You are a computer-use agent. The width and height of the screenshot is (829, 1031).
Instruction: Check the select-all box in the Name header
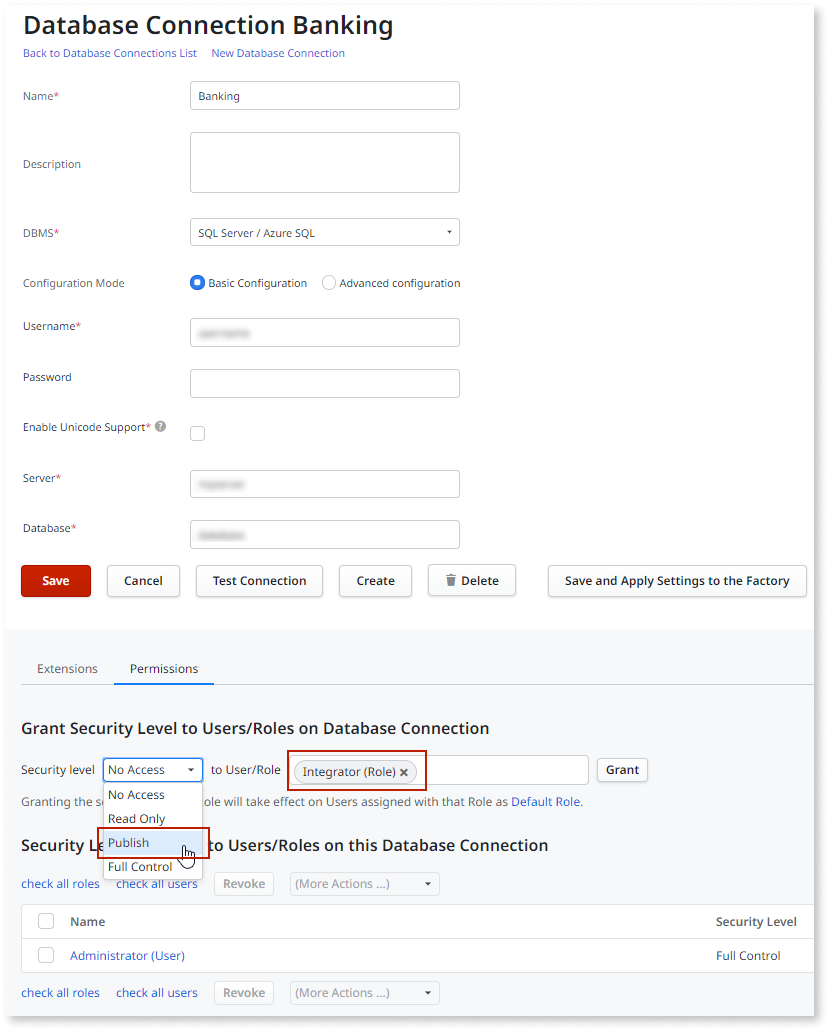click(46, 921)
